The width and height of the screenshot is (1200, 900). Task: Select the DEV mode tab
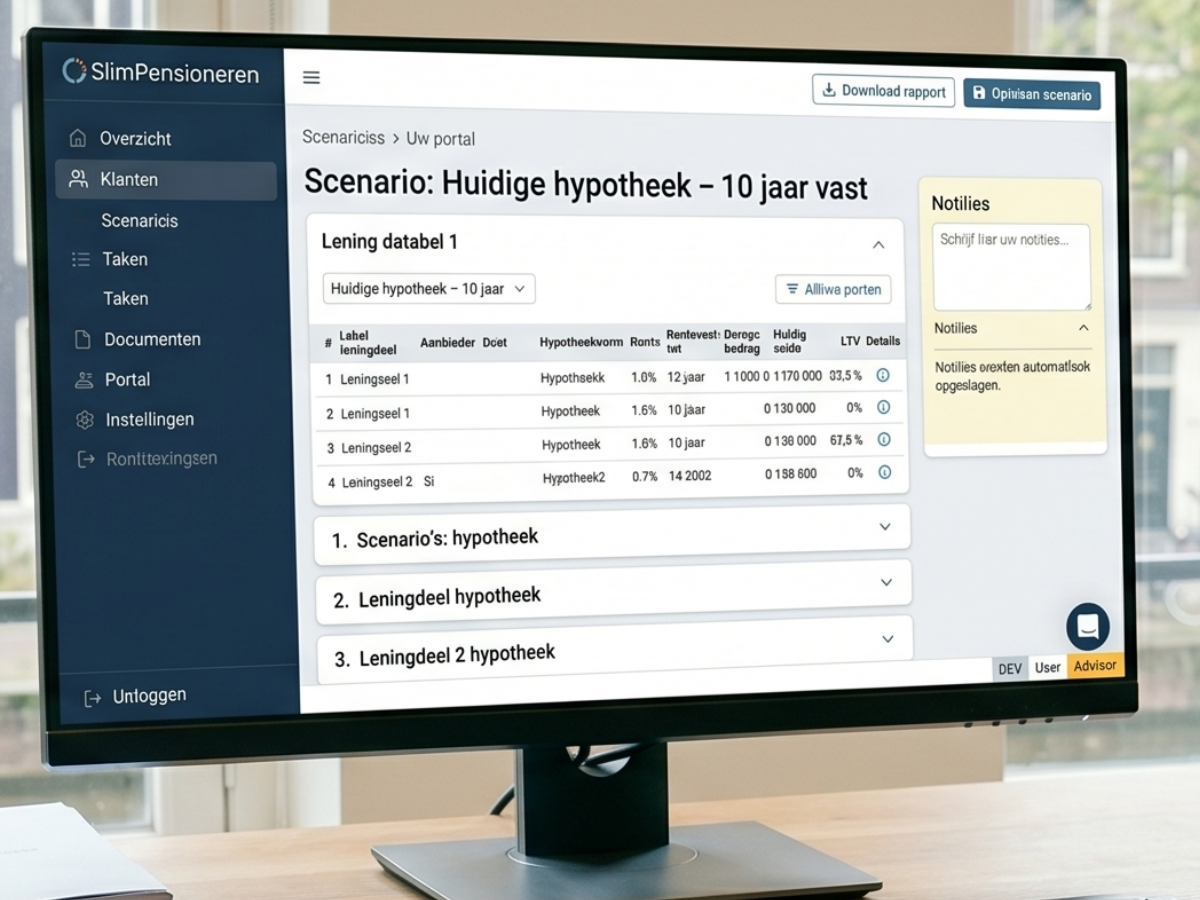[1010, 668]
